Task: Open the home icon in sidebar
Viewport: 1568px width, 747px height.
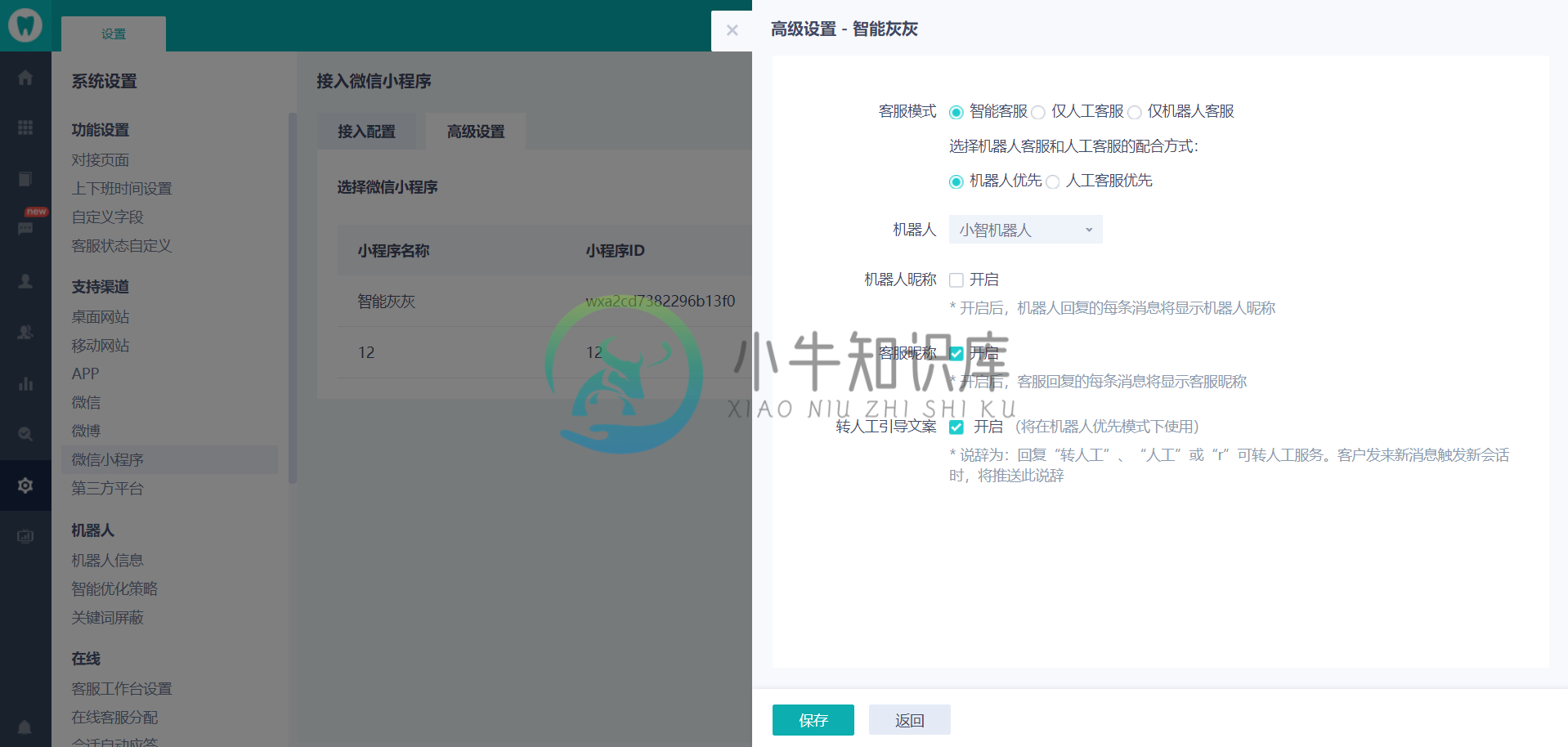Action: pos(25,78)
